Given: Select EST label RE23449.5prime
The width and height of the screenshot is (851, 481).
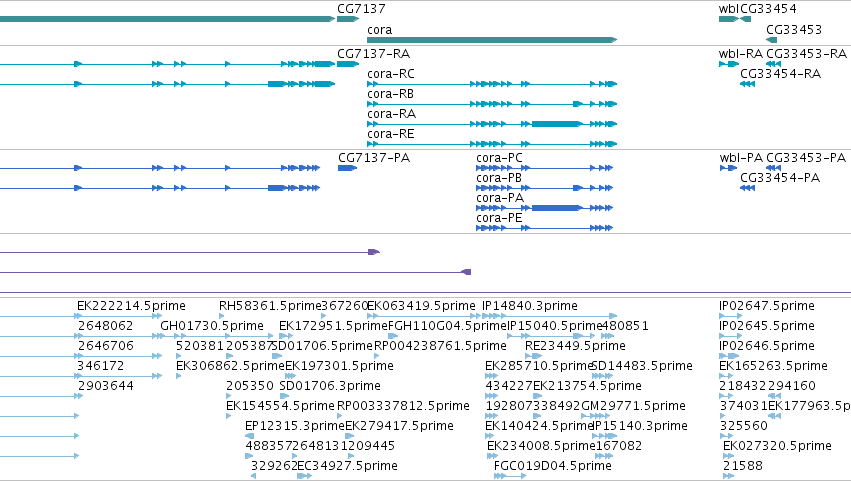Looking at the screenshot, I should (x=575, y=346).
